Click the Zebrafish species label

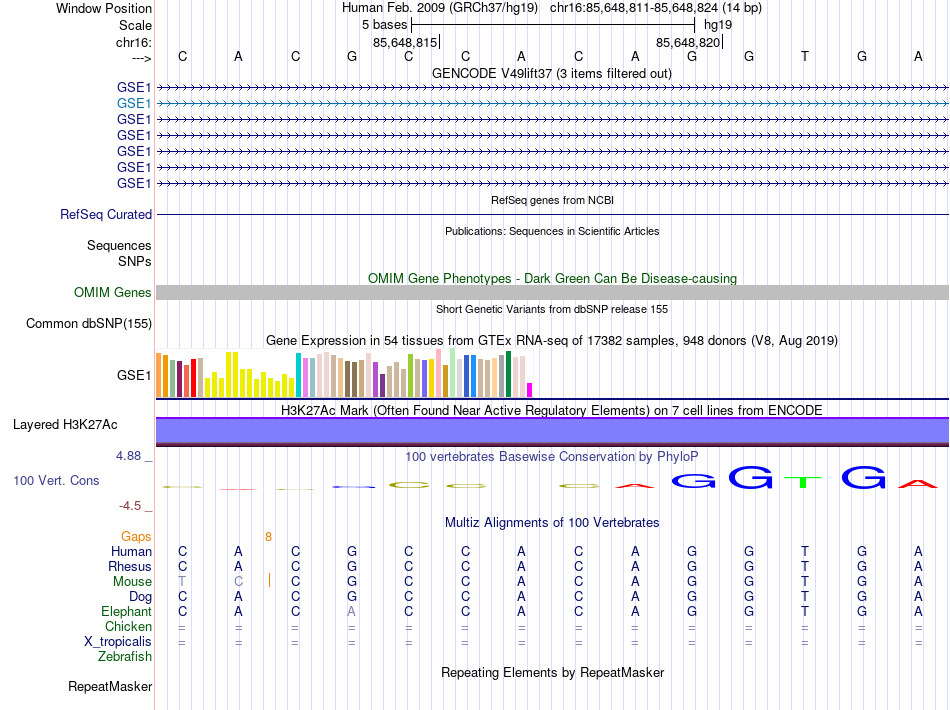click(125, 656)
